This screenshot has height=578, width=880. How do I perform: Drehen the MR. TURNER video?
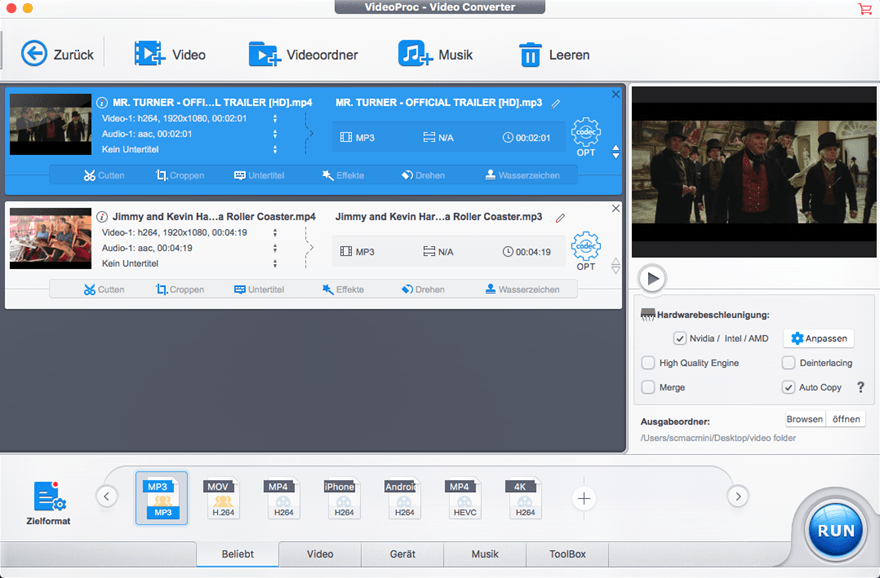423,175
